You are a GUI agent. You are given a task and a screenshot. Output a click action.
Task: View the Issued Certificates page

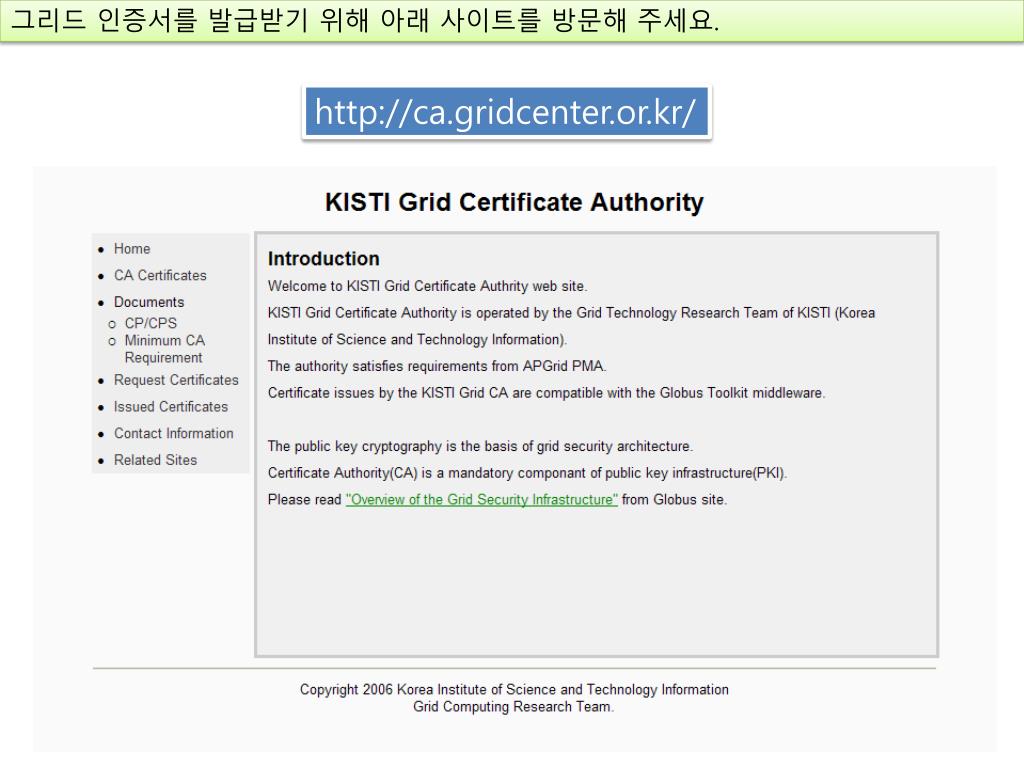171,407
